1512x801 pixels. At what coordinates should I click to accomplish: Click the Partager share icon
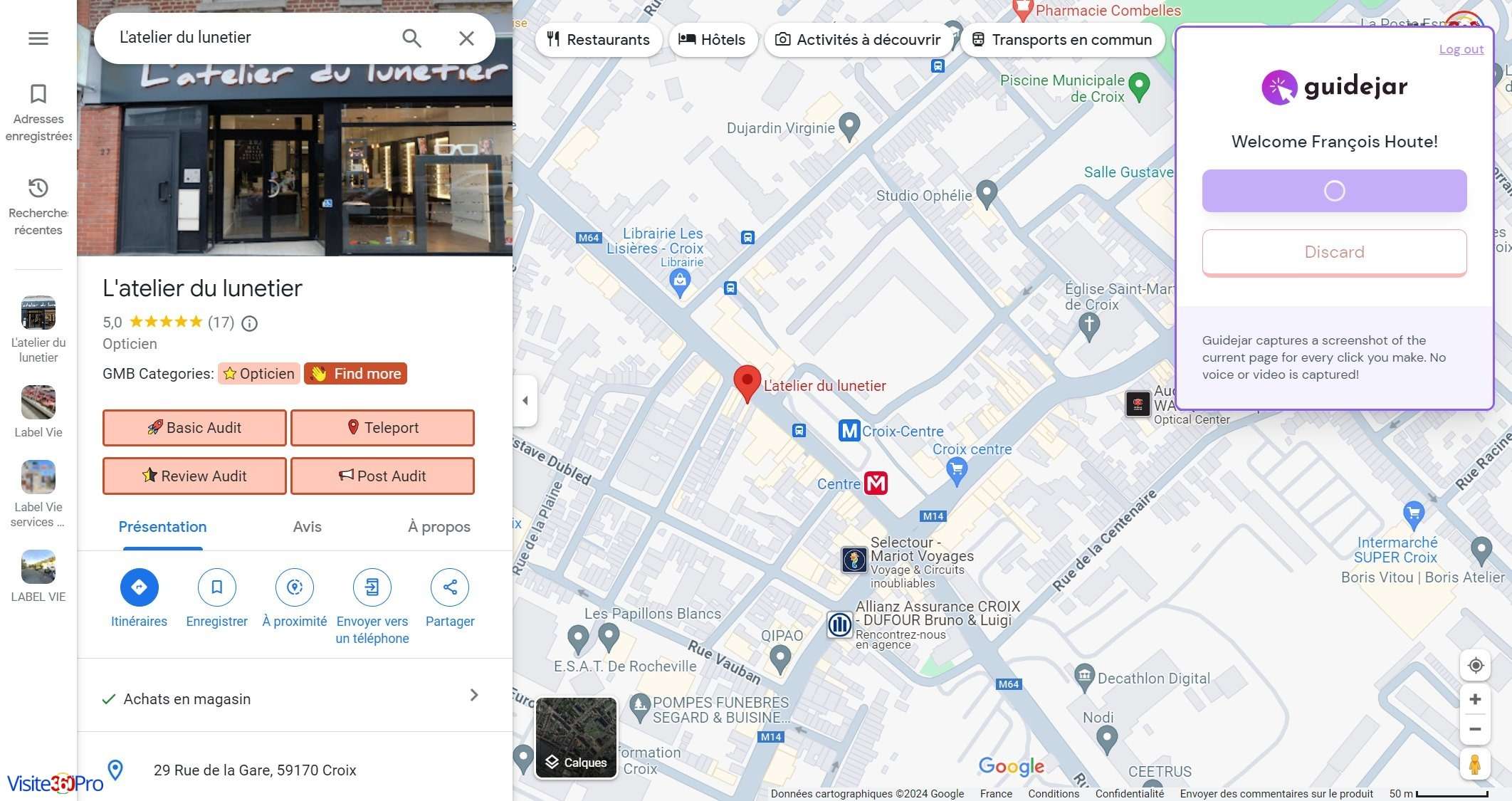(x=450, y=587)
